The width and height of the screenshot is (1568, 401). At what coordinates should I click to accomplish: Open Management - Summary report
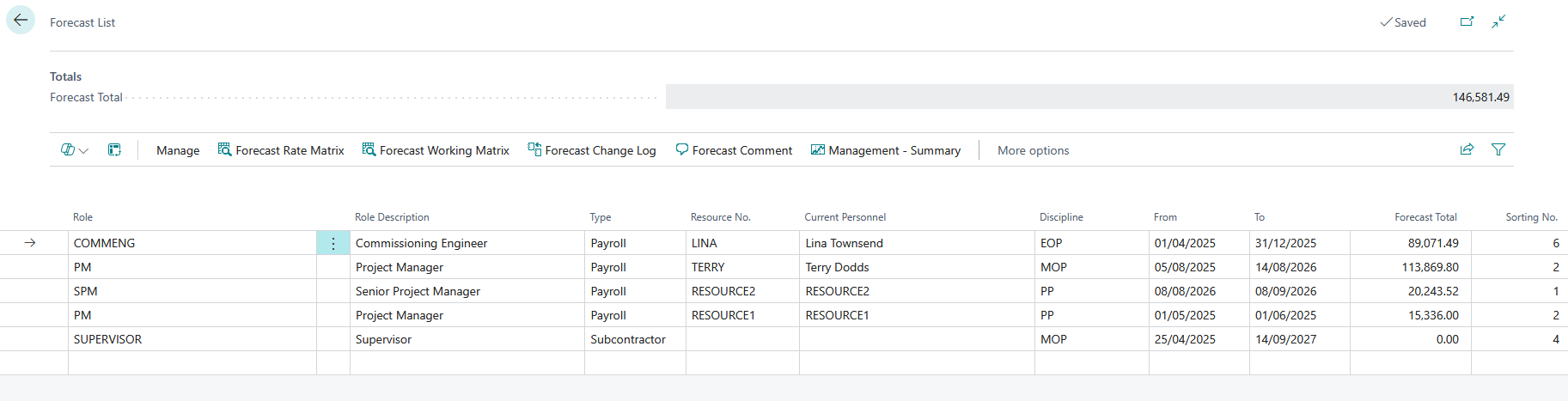(x=886, y=150)
